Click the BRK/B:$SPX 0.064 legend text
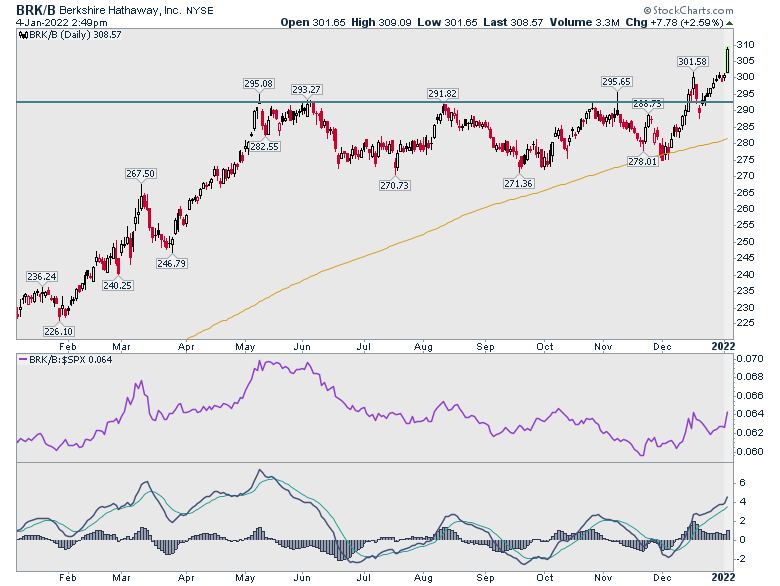Viewport: 780px width, 586px height. click(71, 360)
